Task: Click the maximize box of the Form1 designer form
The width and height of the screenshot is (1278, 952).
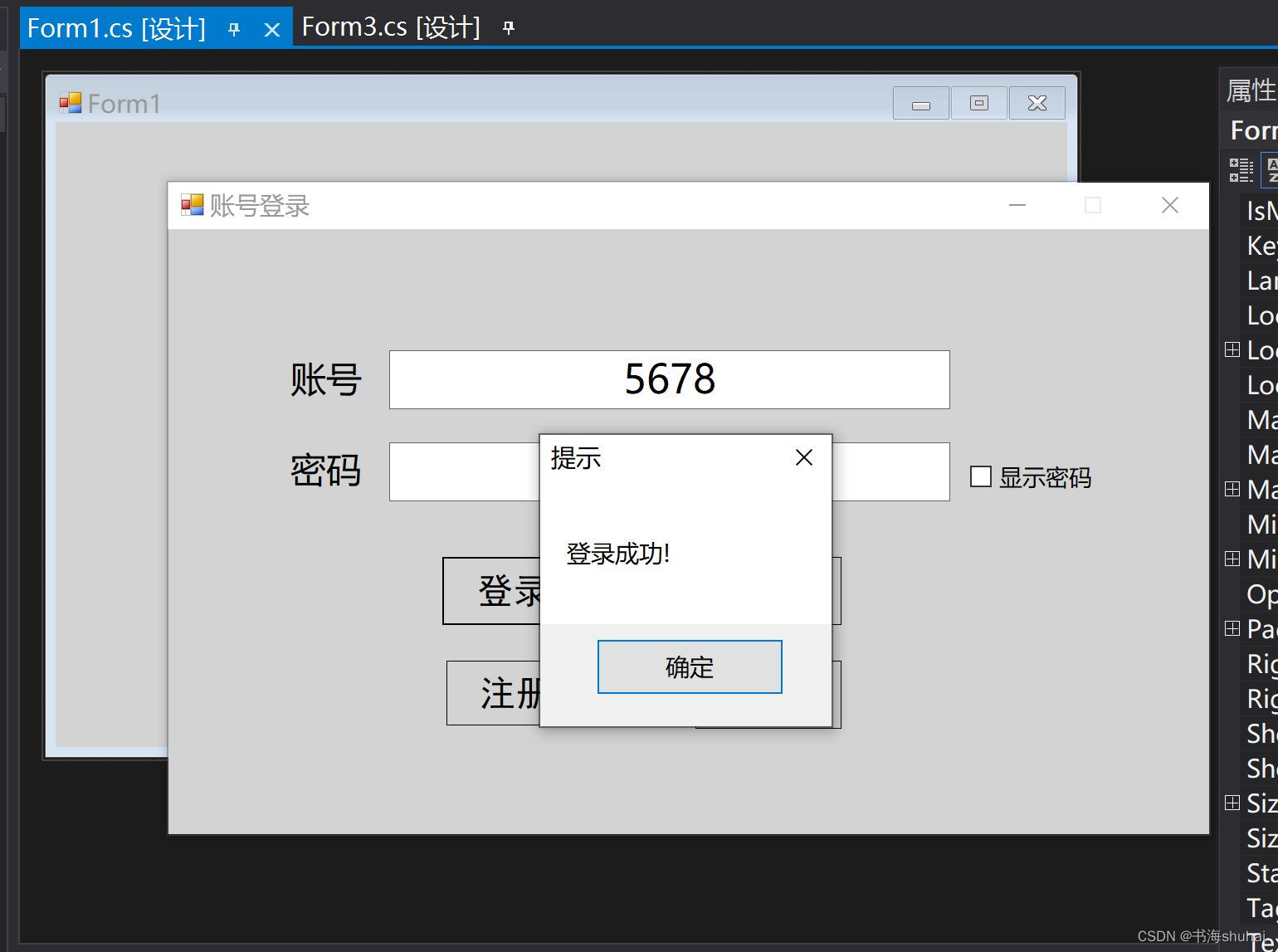Action: pyautogui.click(x=979, y=104)
